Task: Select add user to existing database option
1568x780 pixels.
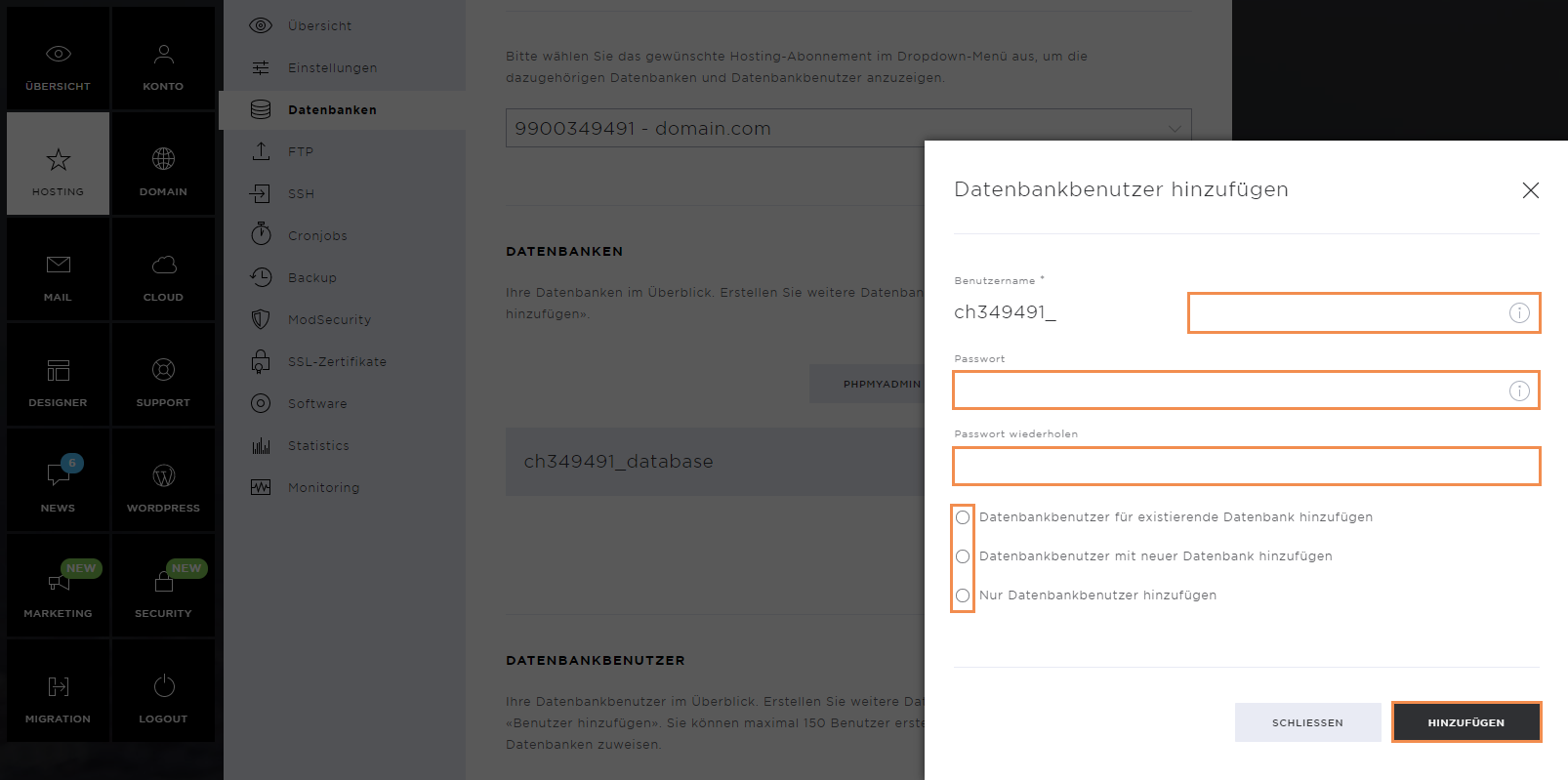Action: (963, 517)
